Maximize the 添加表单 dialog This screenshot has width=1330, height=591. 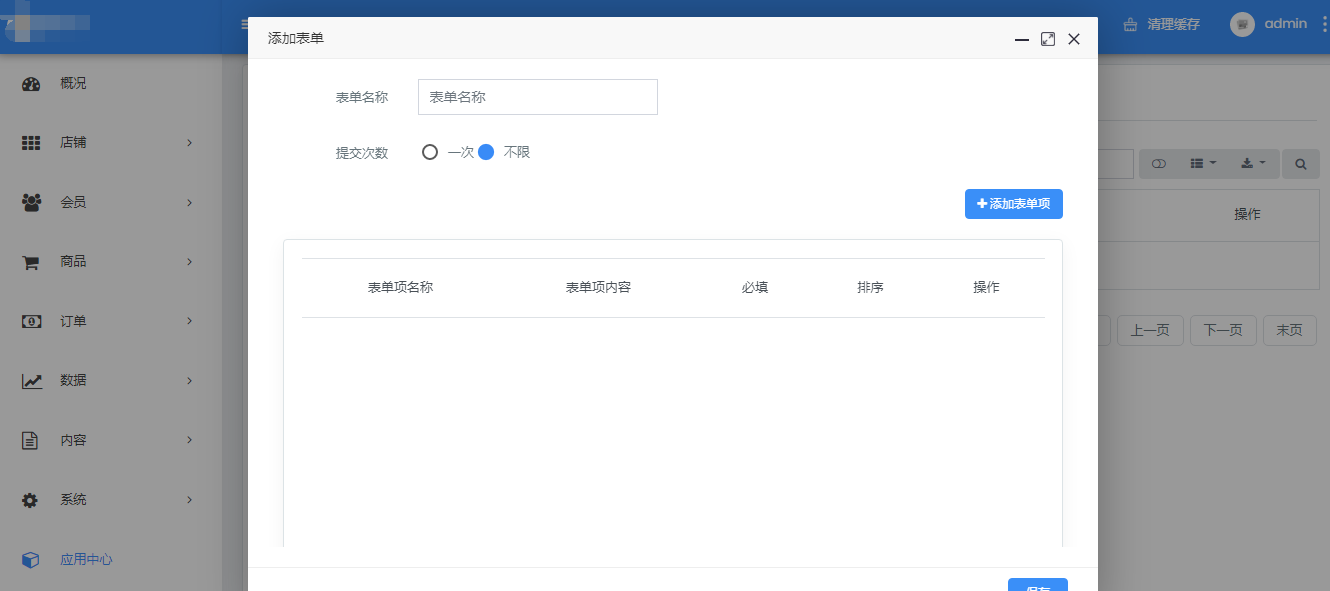tap(1048, 39)
